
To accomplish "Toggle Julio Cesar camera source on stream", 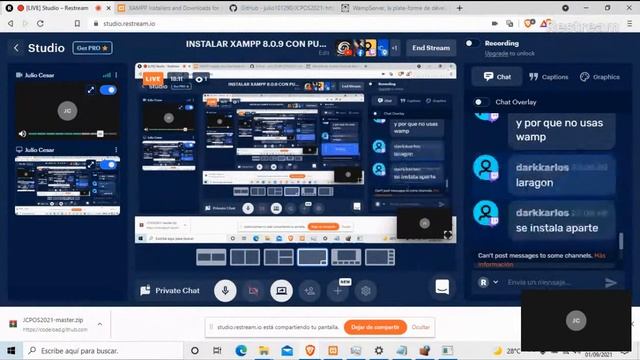I will (108, 90).
